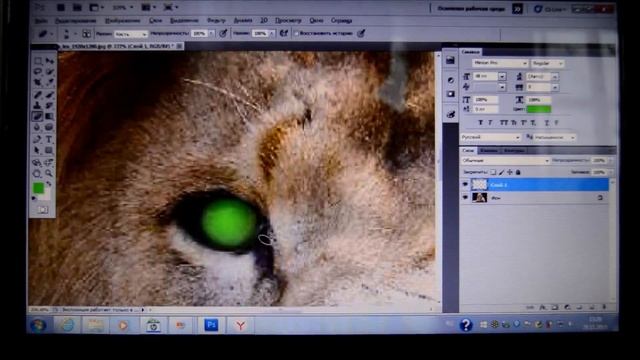The width and height of the screenshot is (640, 360).
Task: Open the 'Обычные' blend mode dropdown
Action: point(505,161)
